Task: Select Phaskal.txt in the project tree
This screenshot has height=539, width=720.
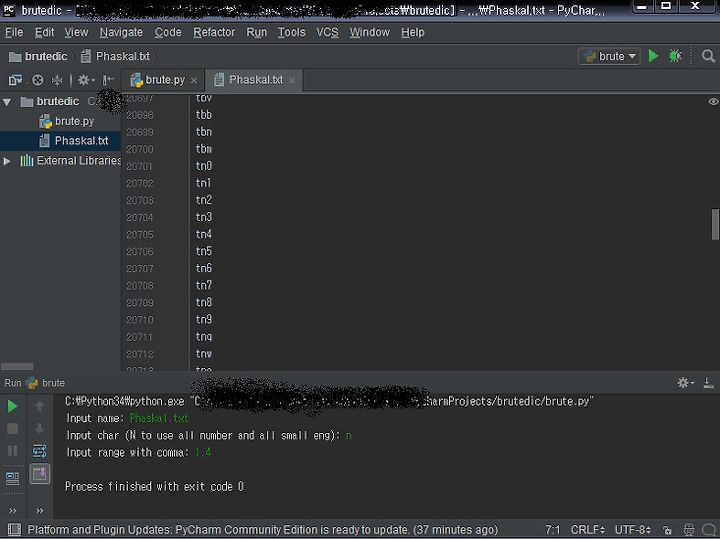Action: pos(81,140)
